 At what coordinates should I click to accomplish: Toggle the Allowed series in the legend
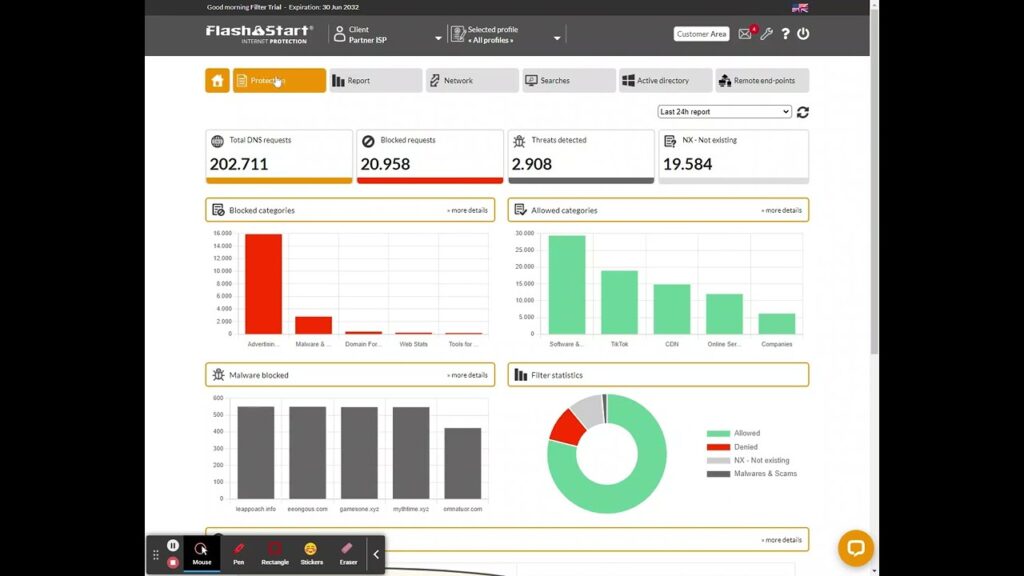click(x=733, y=433)
